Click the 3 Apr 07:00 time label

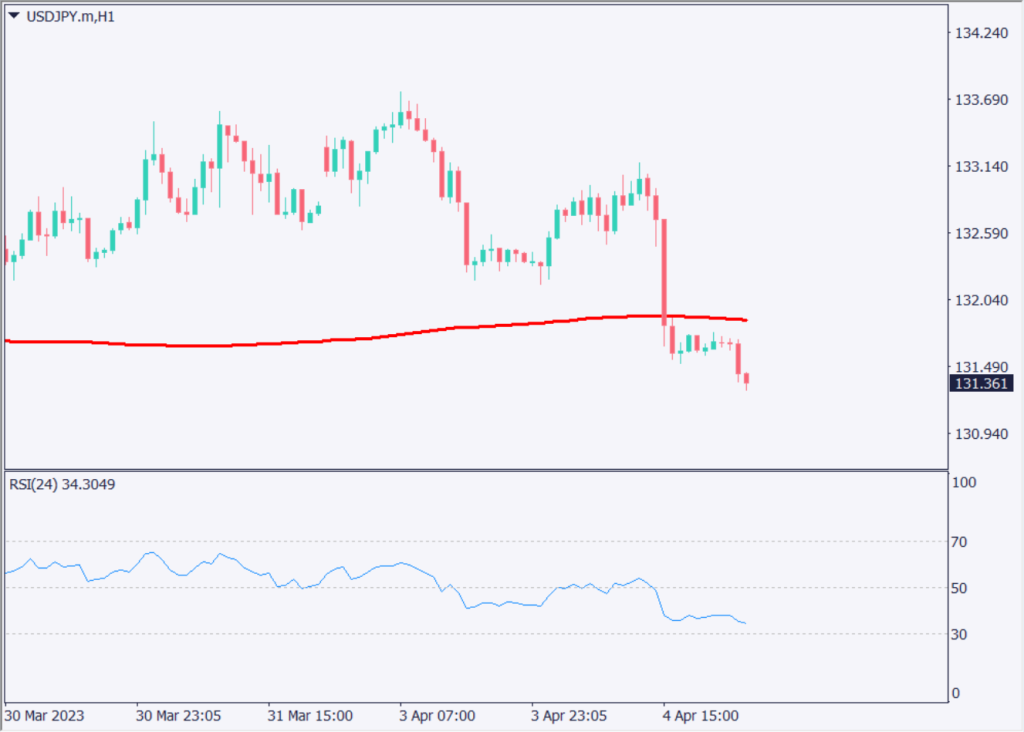(x=439, y=716)
